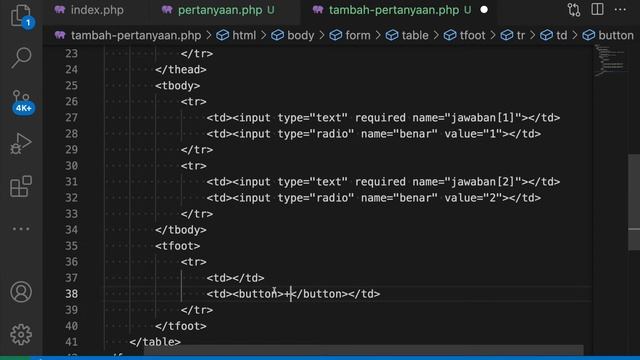This screenshot has height=360, width=640.
Task: Place cursor on jawaban[1] input line
Action: [x=383, y=118]
